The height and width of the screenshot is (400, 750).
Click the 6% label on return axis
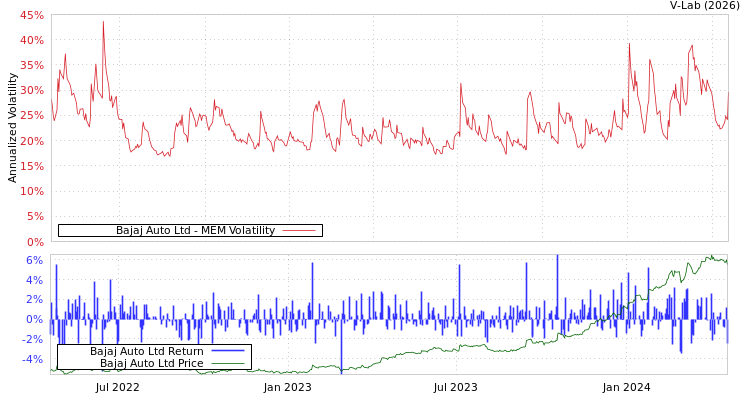[34, 261]
